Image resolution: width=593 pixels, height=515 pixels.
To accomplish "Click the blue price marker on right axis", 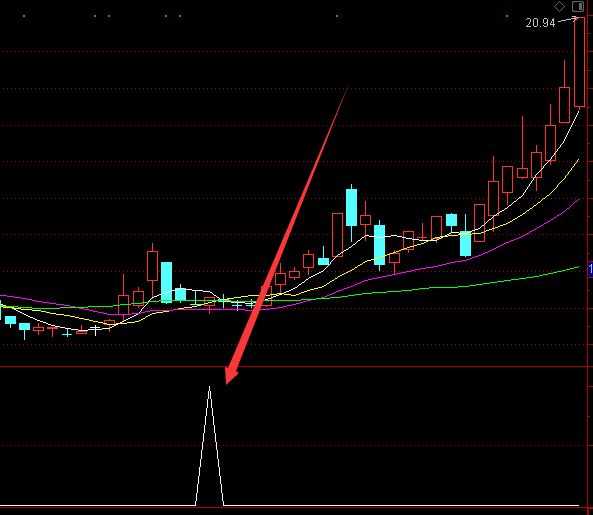I will tap(590, 269).
